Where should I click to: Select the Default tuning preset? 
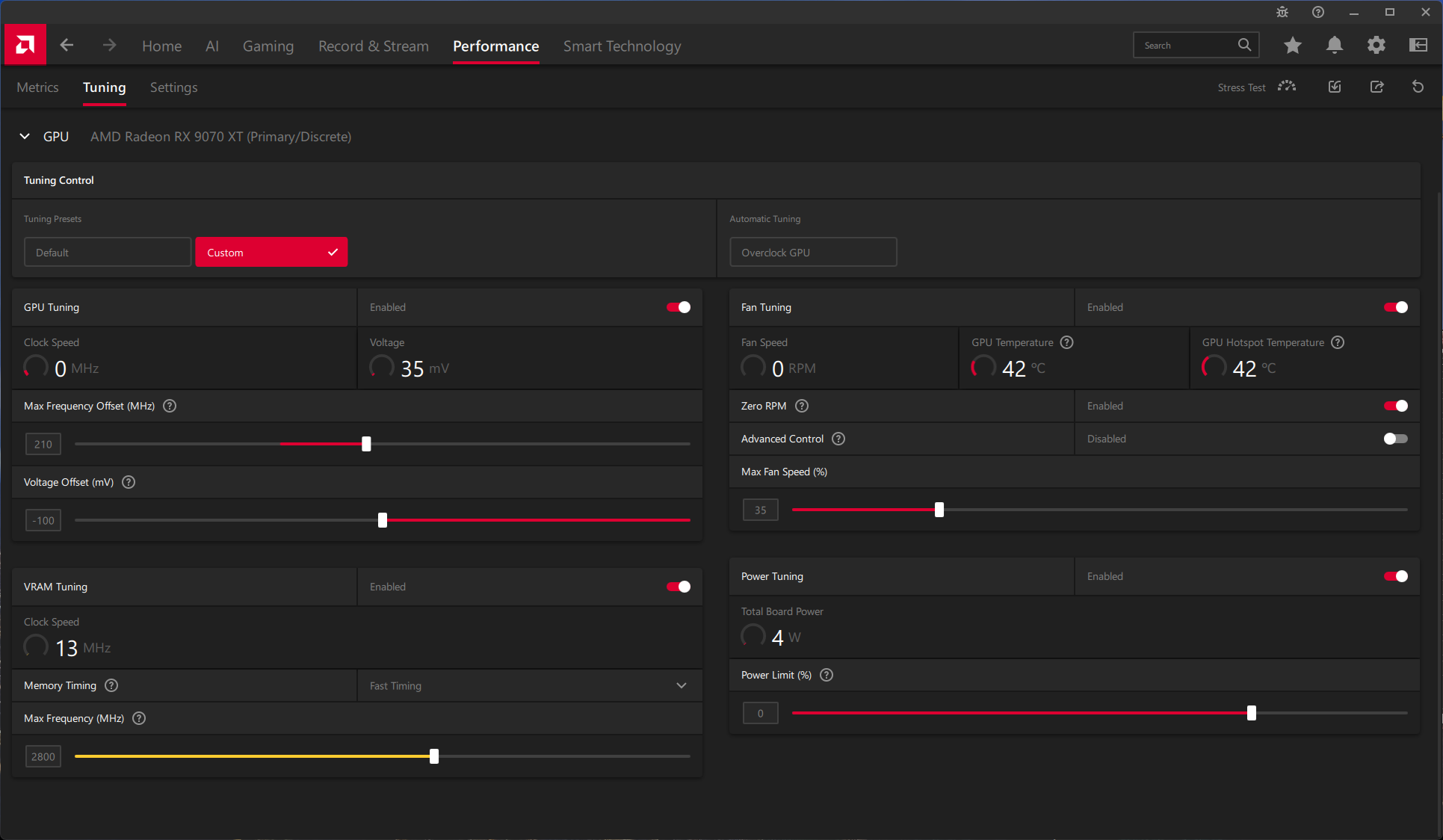pos(108,253)
